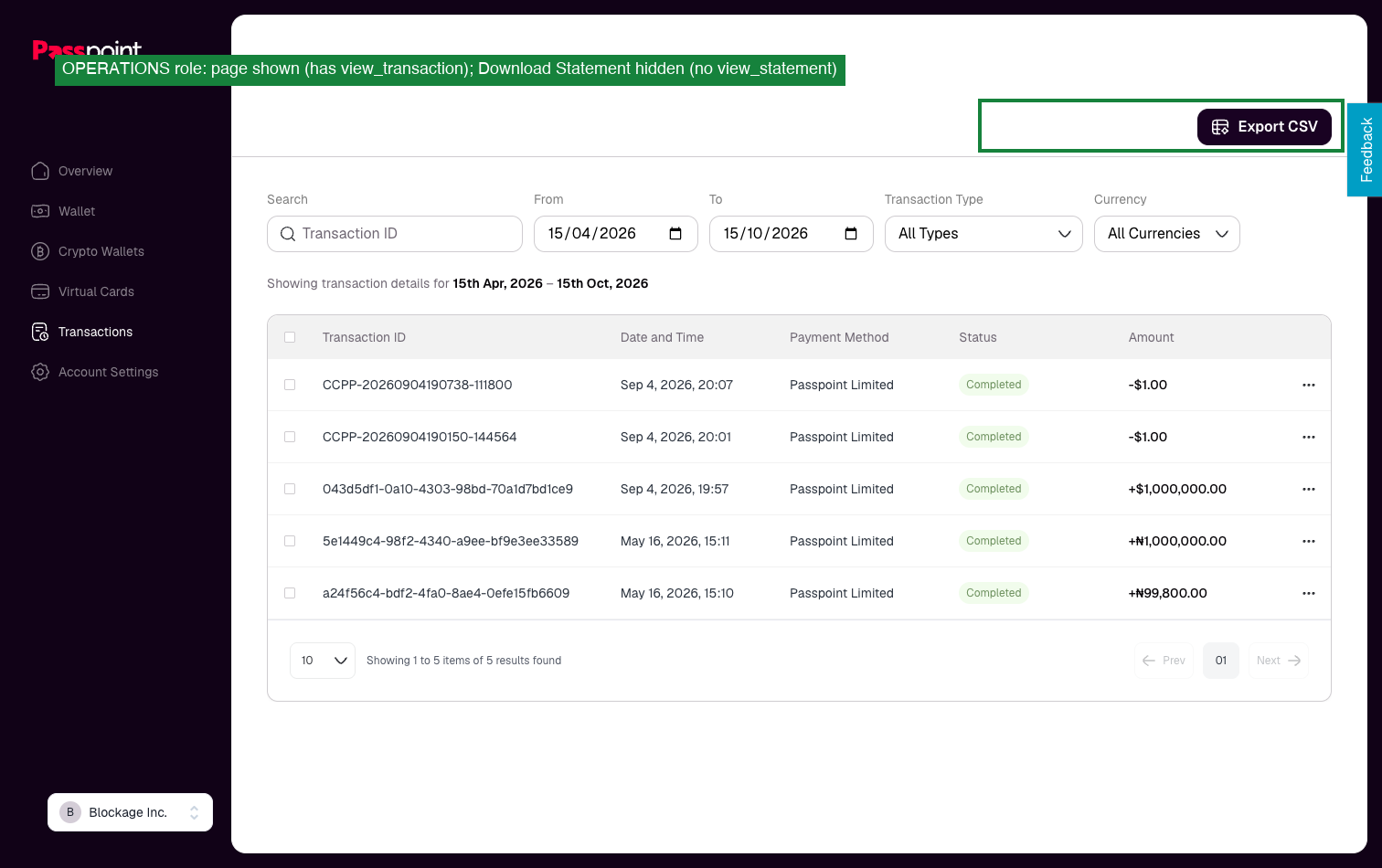
Task: Open actions menu for 5e1449c4 transaction row
Action: pyautogui.click(x=1309, y=541)
